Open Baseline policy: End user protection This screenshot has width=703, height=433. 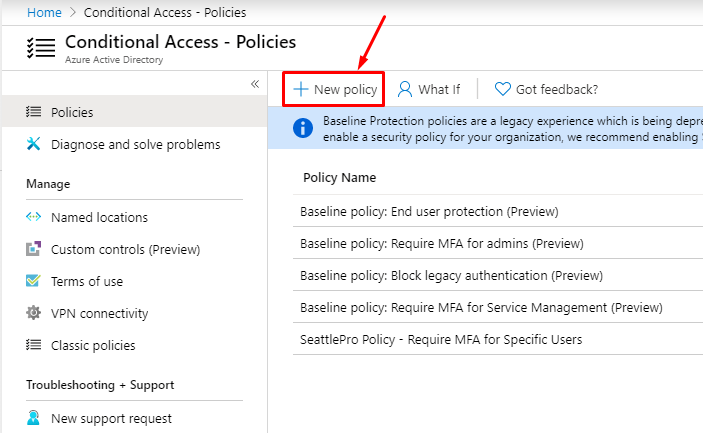429,211
